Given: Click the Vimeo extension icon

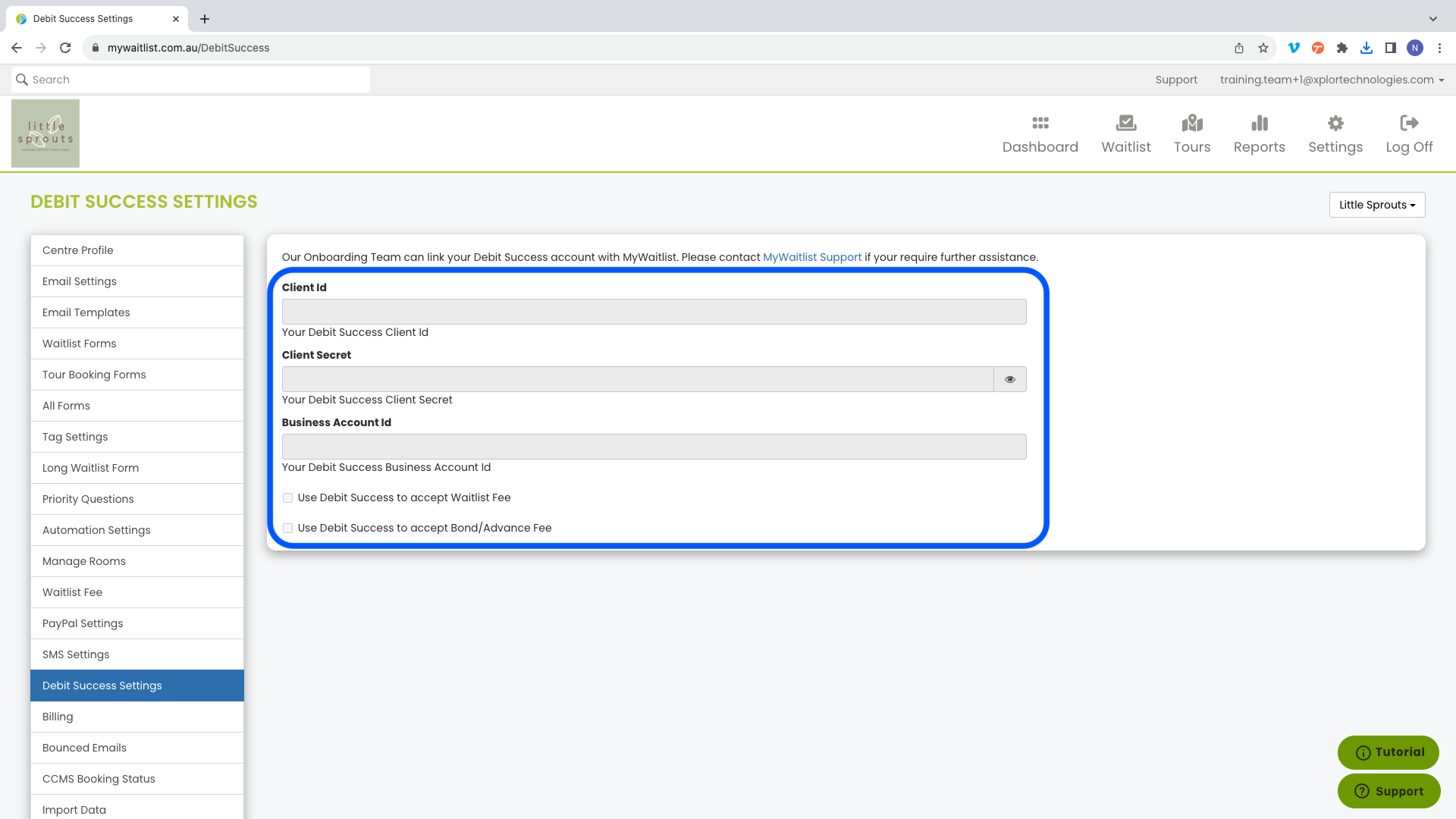Looking at the screenshot, I should (x=1294, y=48).
